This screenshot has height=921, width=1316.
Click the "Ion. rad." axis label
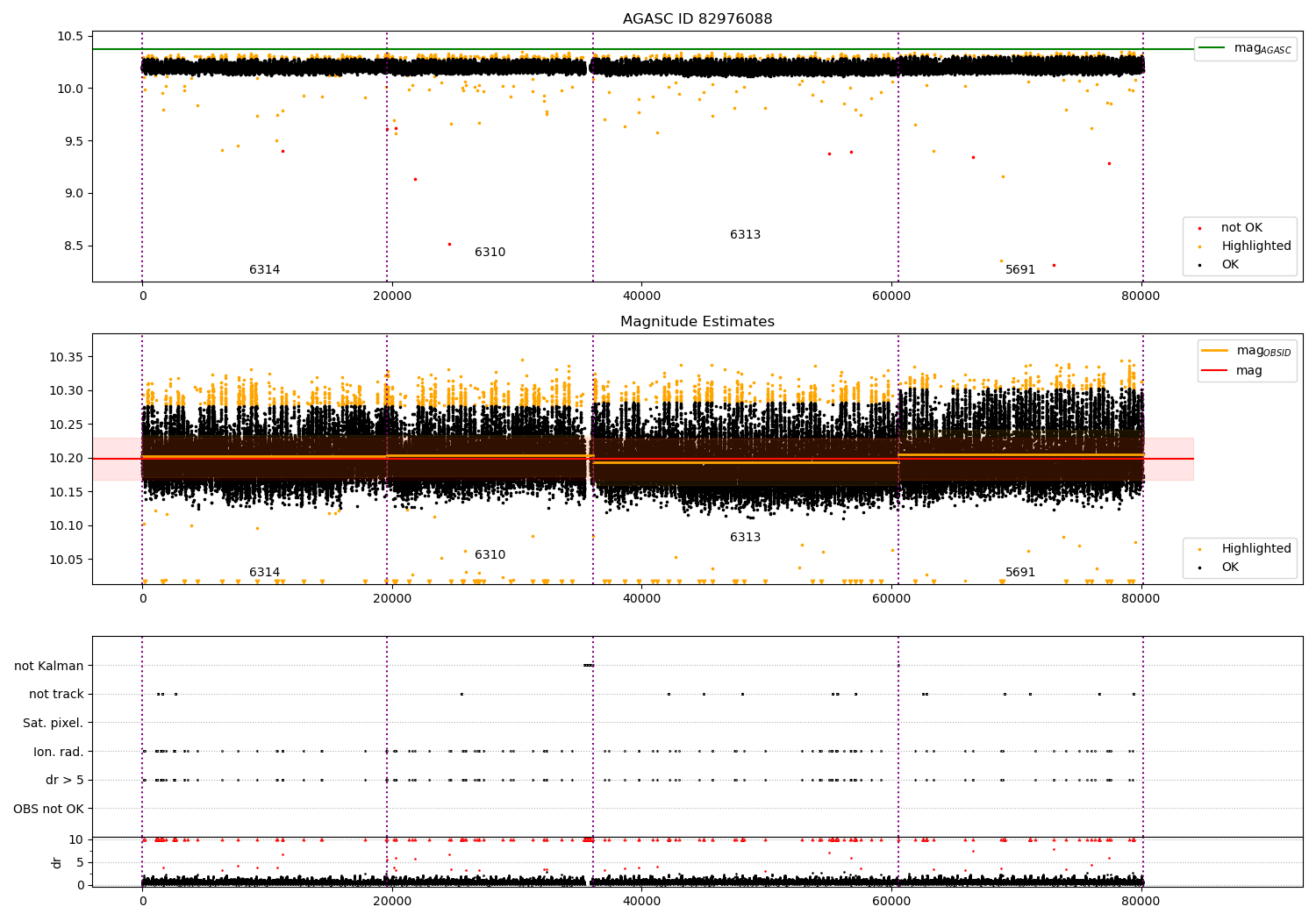point(59,753)
